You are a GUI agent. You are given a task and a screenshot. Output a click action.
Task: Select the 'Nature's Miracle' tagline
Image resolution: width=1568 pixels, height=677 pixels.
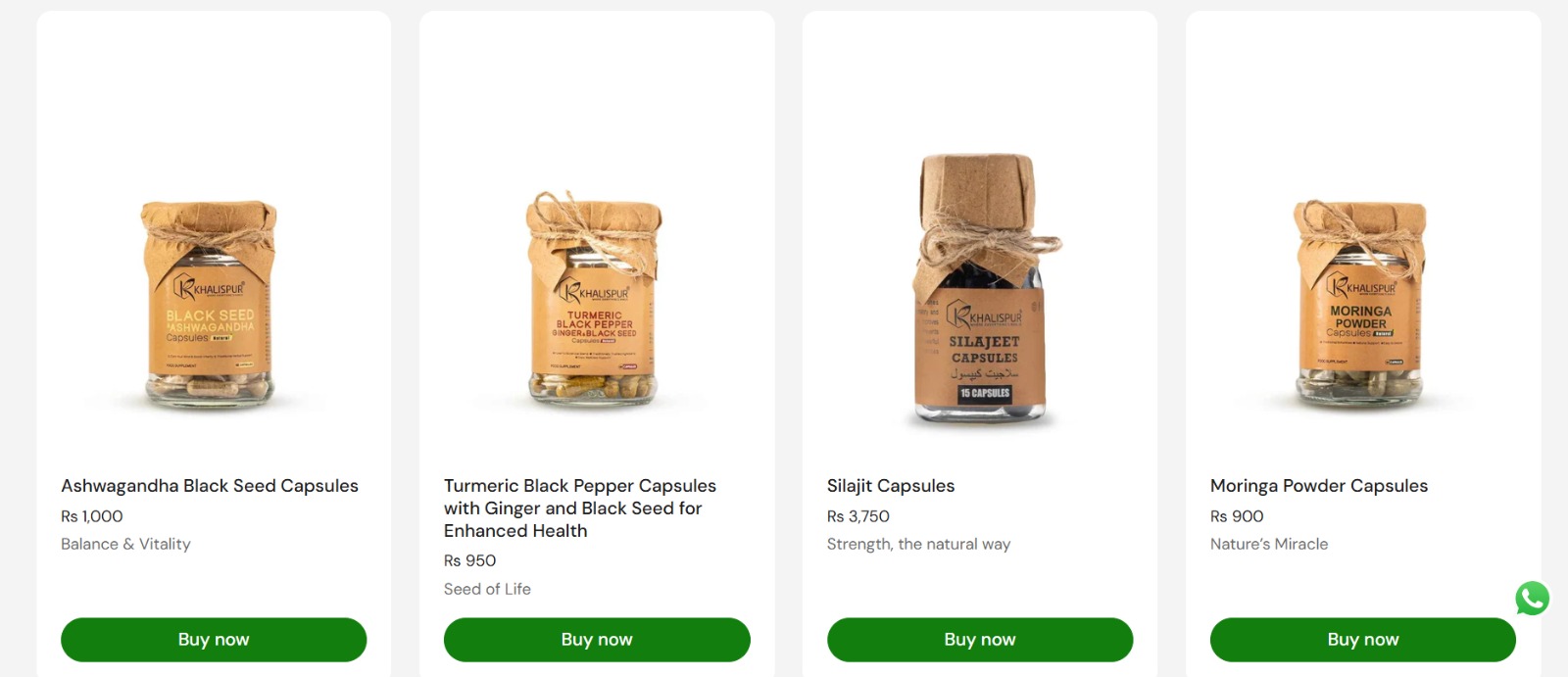coord(1269,544)
